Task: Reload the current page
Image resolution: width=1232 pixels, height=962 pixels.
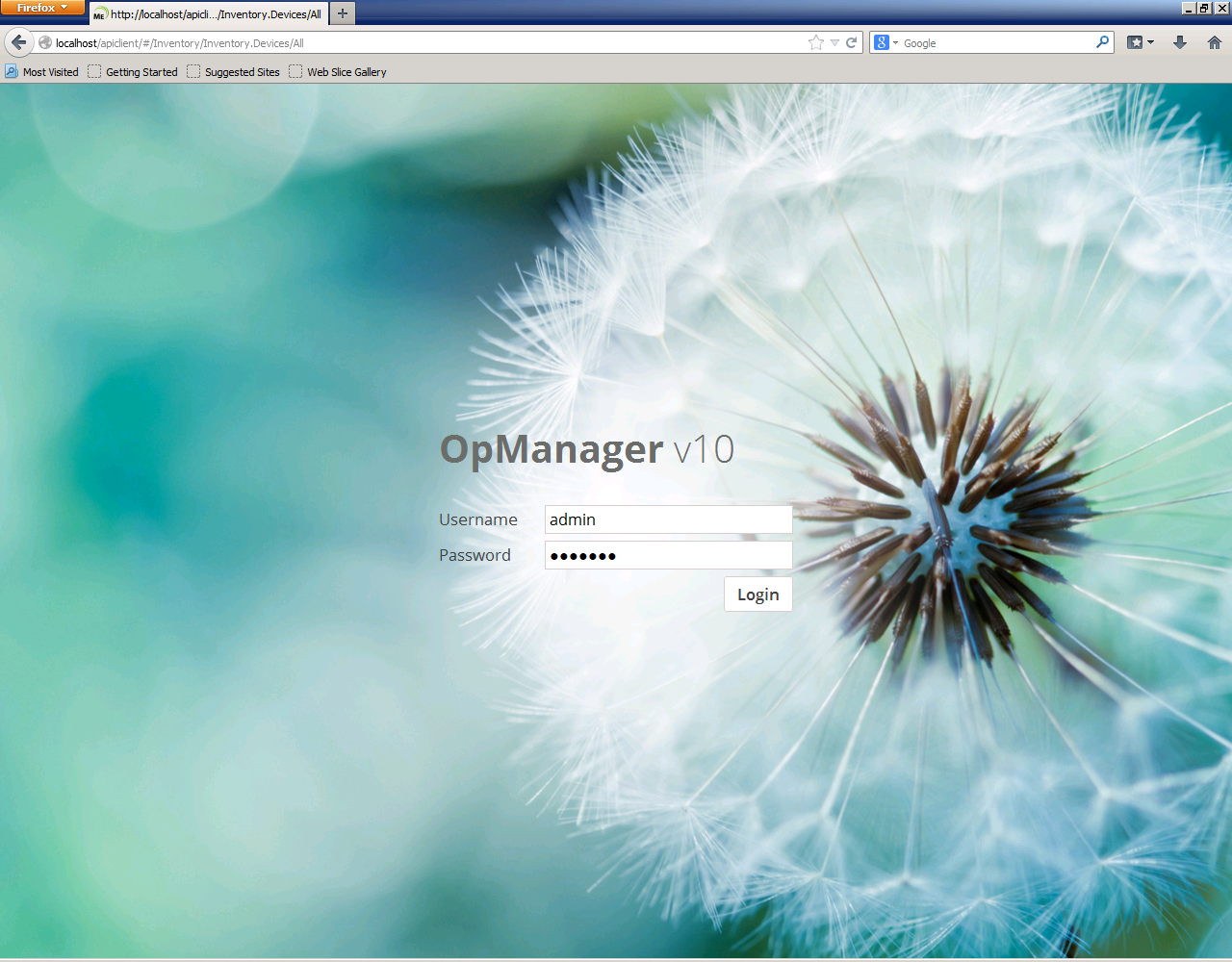Action: pyautogui.click(x=851, y=42)
